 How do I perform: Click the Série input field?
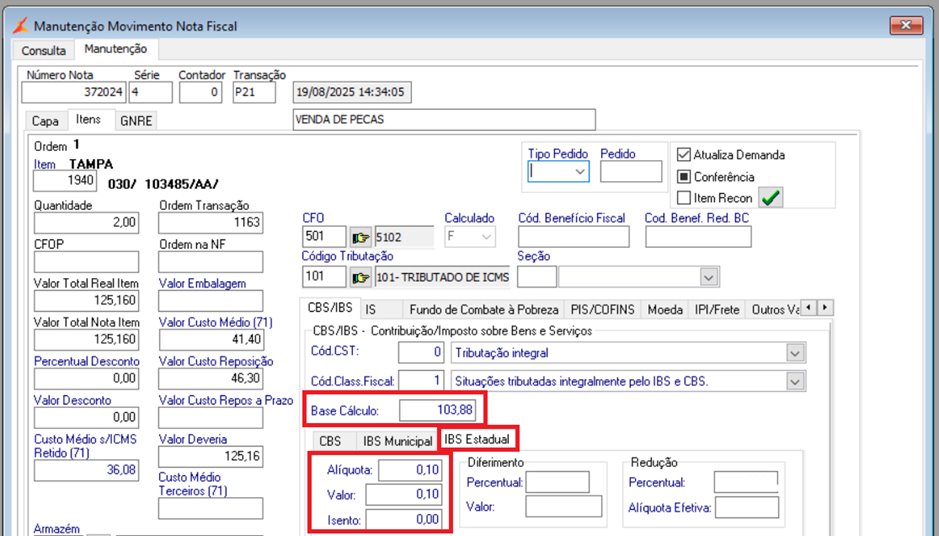tap(151, 92)
